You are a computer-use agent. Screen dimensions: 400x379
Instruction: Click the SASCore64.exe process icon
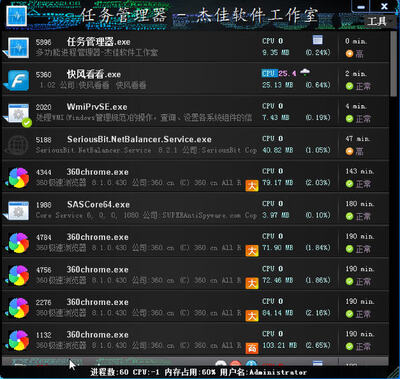[18, 210]
